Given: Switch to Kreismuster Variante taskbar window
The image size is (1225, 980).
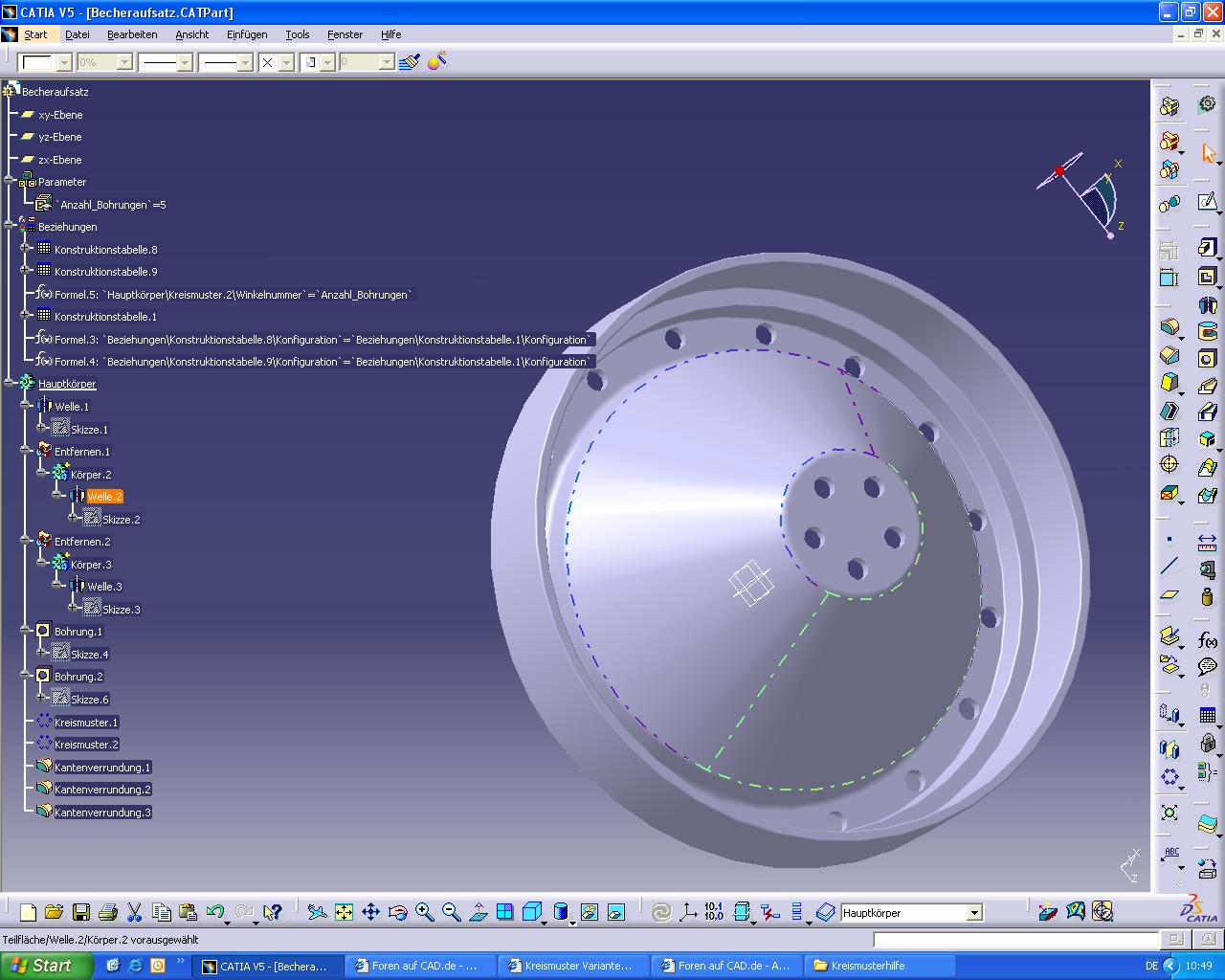Looking at the screenshot, I should click(x=574, y=966).
